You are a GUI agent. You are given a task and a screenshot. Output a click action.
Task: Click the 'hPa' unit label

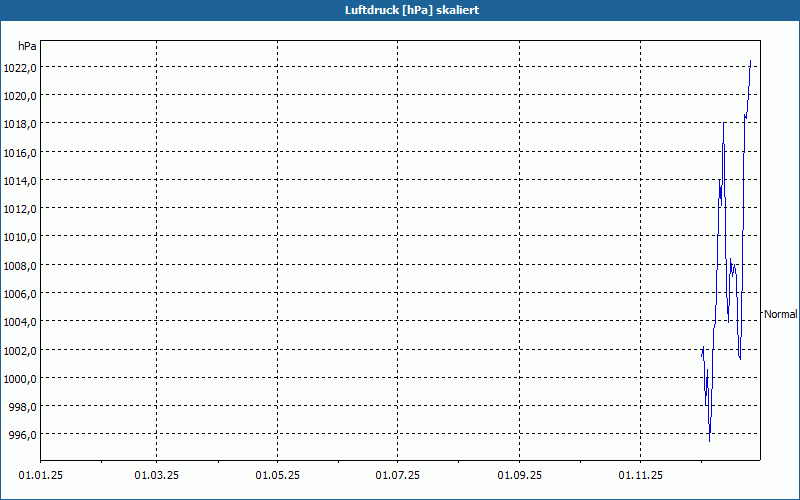coord(28,46)
